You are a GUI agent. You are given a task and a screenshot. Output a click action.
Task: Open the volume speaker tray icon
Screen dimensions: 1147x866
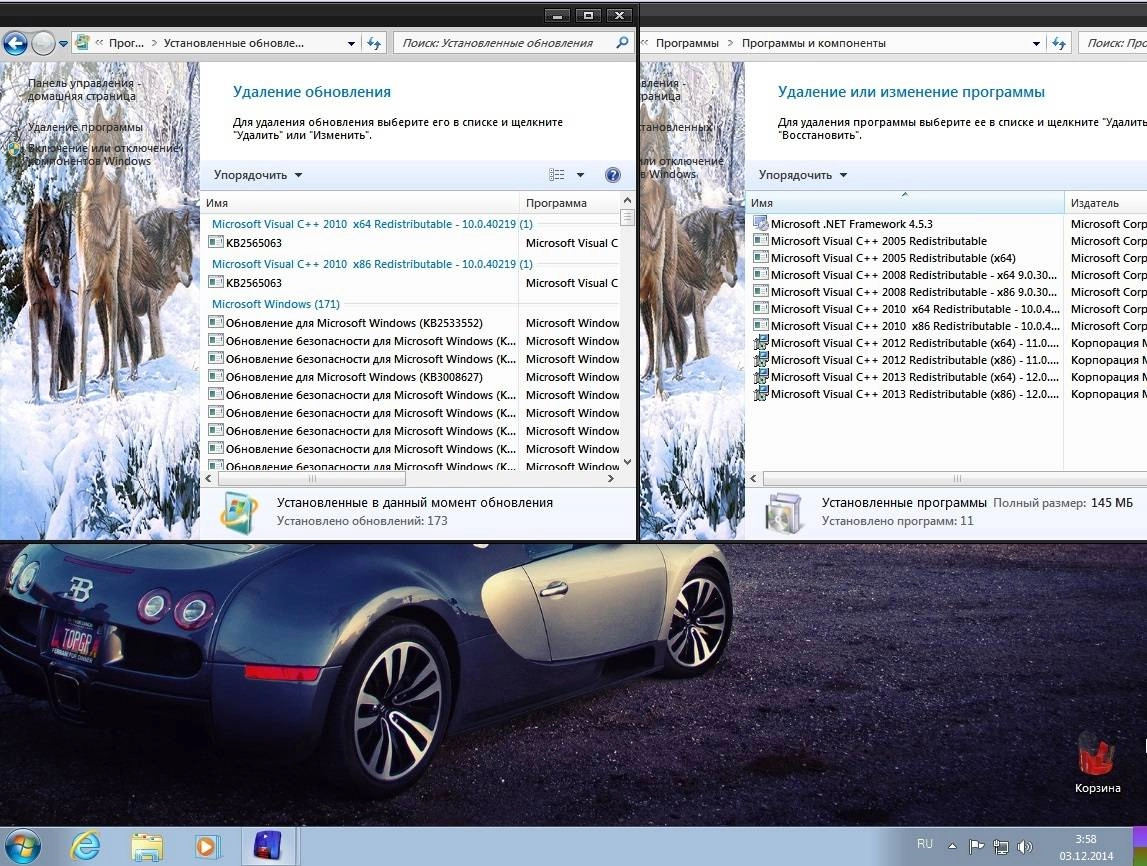point(1024,847)
